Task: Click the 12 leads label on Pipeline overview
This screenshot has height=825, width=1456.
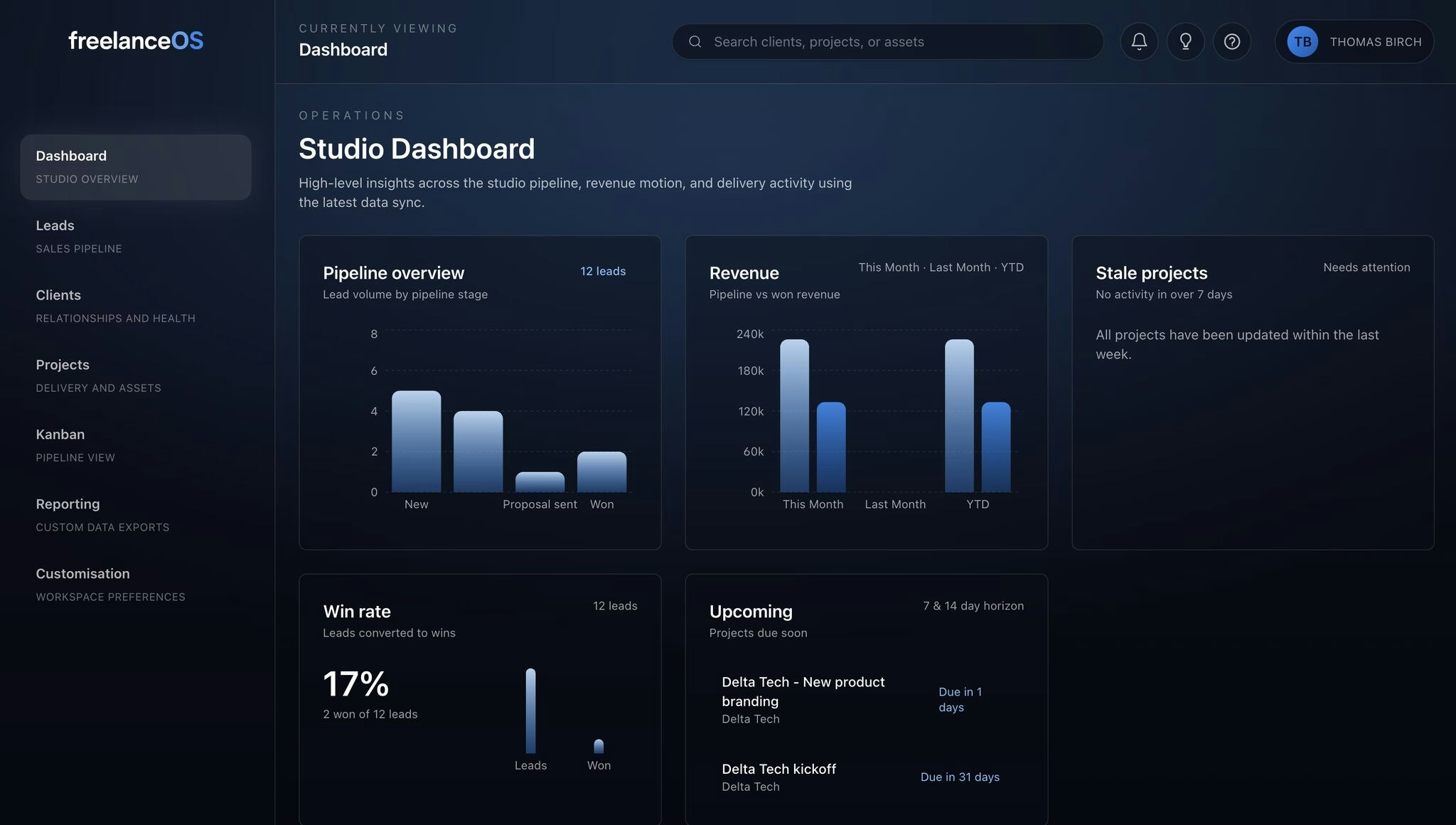Action: (x=603, y=271)
